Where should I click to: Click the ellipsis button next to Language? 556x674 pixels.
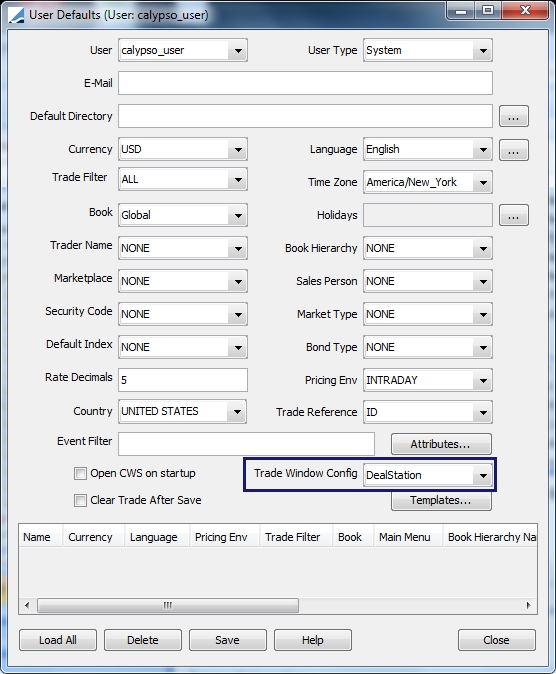point(513,150)
